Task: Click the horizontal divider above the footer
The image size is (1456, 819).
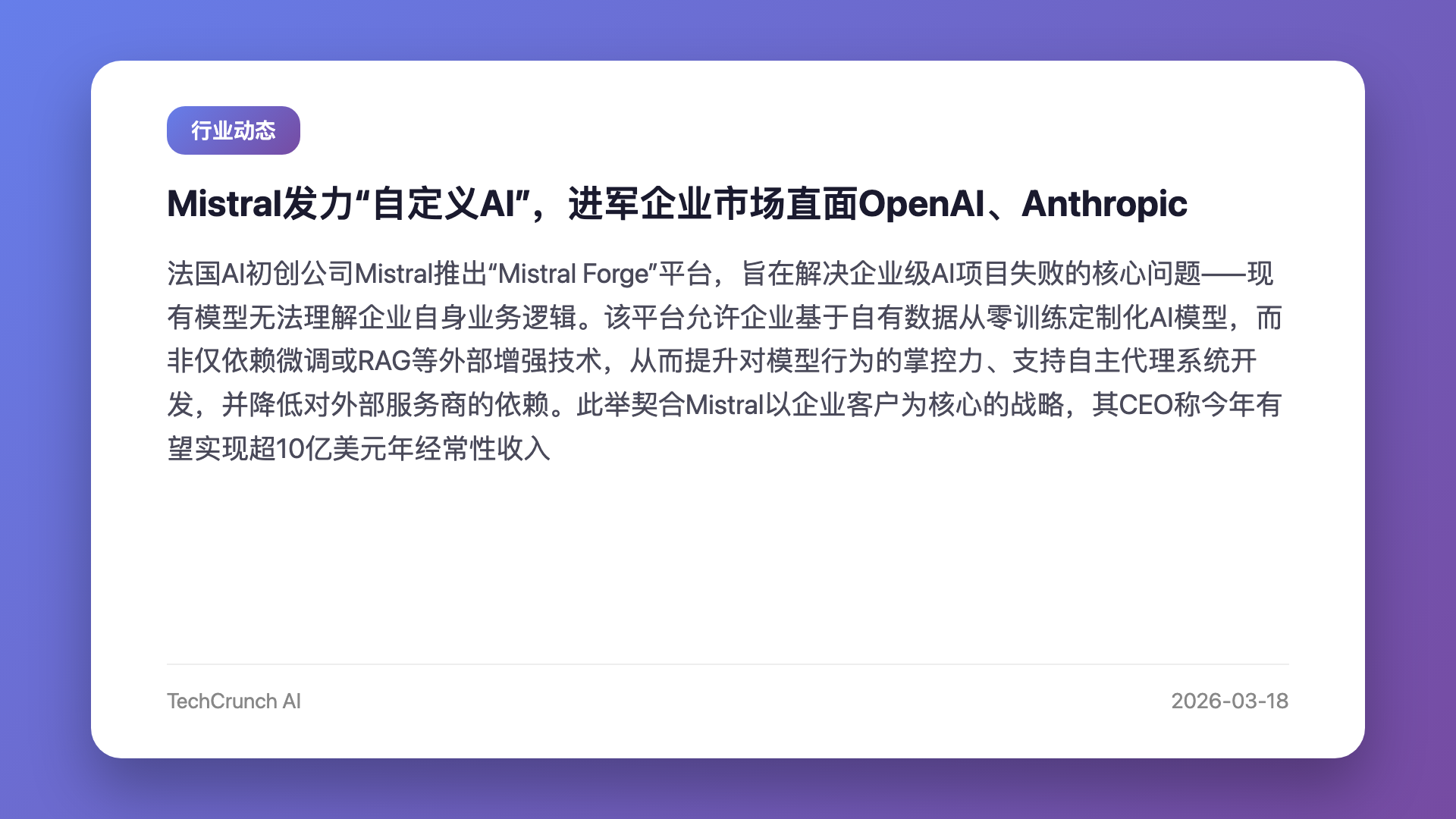Action: [728, 664]
